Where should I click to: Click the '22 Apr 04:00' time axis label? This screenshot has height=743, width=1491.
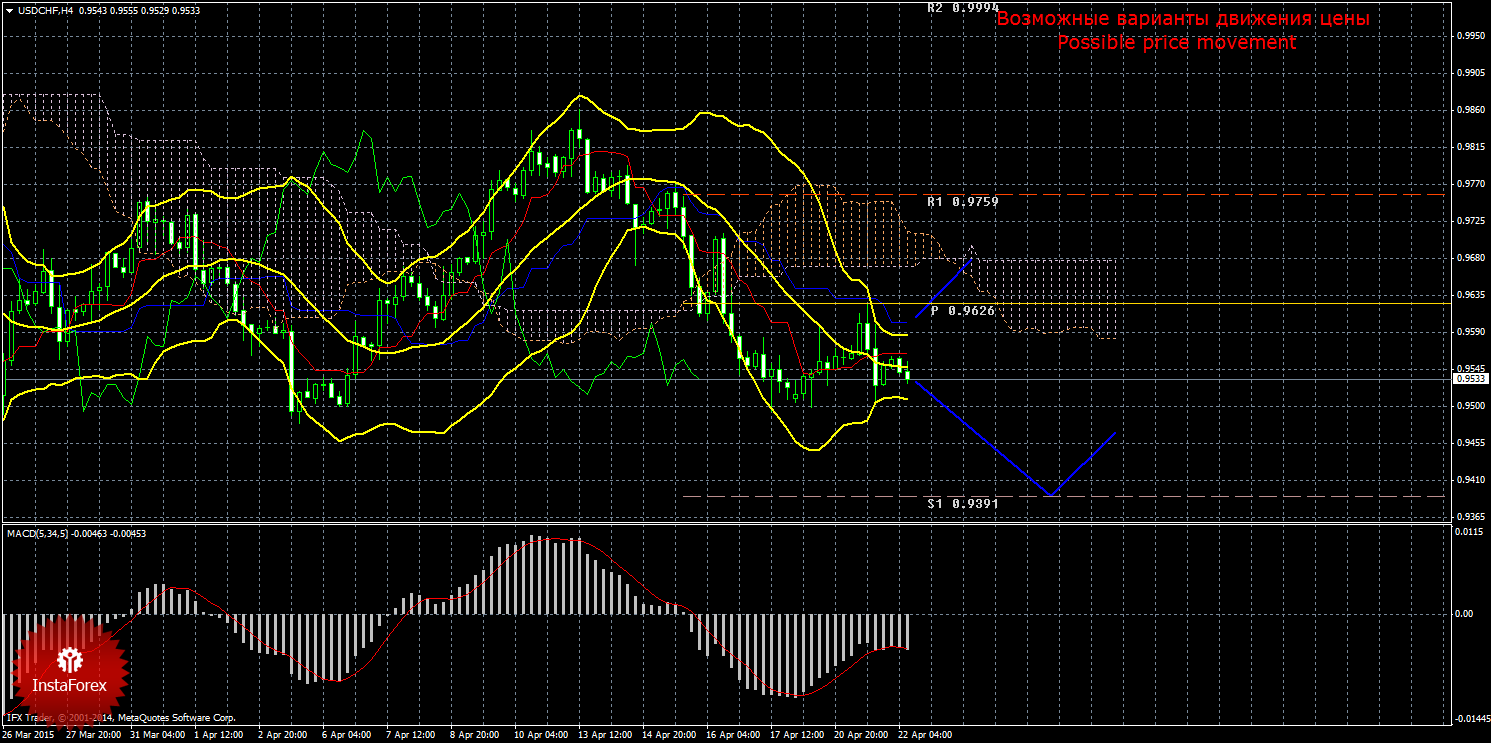[924, 735]
